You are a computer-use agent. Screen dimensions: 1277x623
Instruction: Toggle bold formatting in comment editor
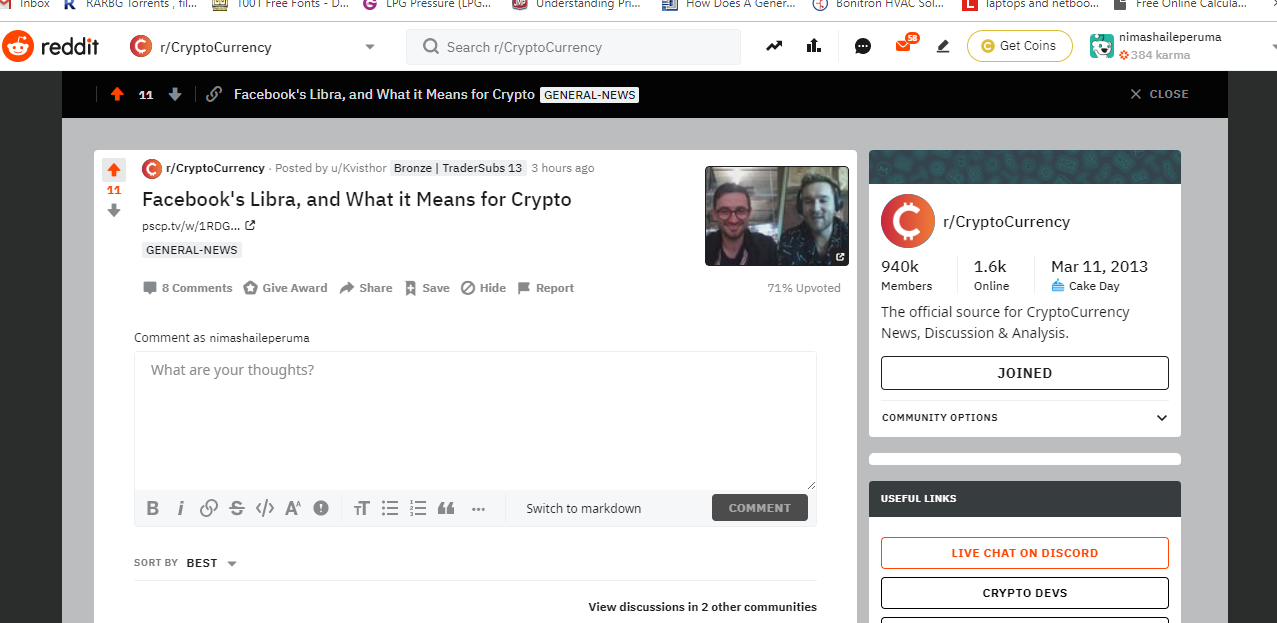point(153,508)
